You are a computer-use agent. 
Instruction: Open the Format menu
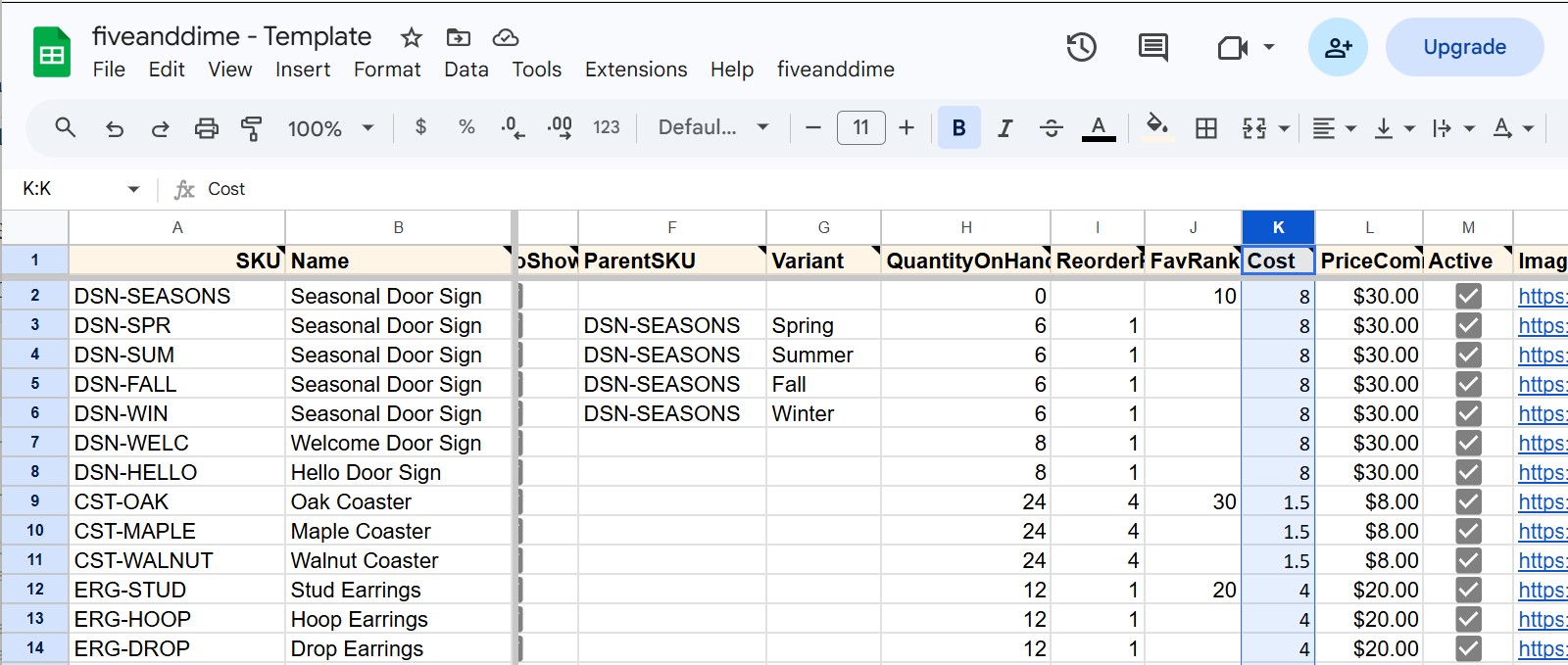387,70
